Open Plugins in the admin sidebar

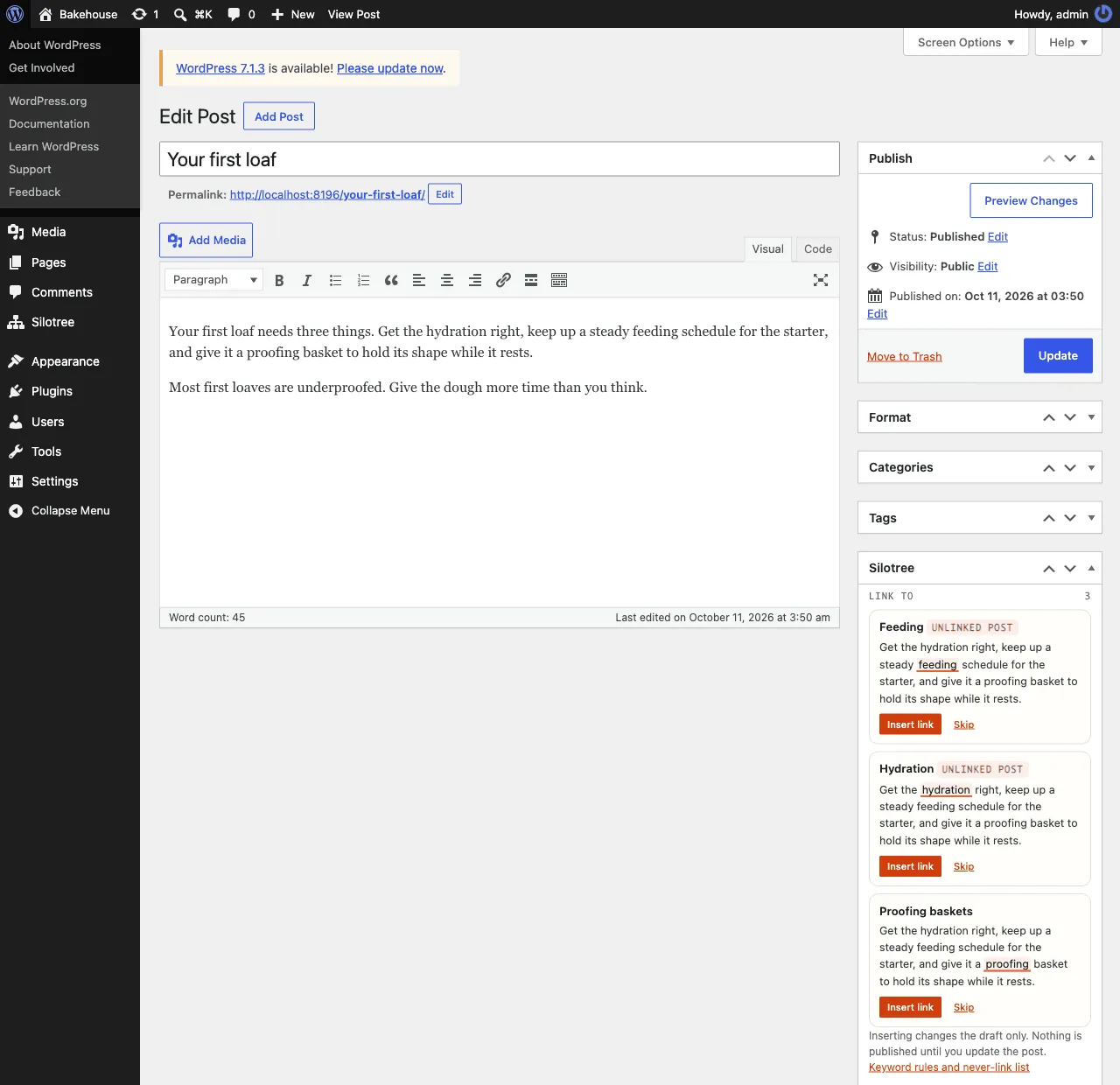click(70, 391)
